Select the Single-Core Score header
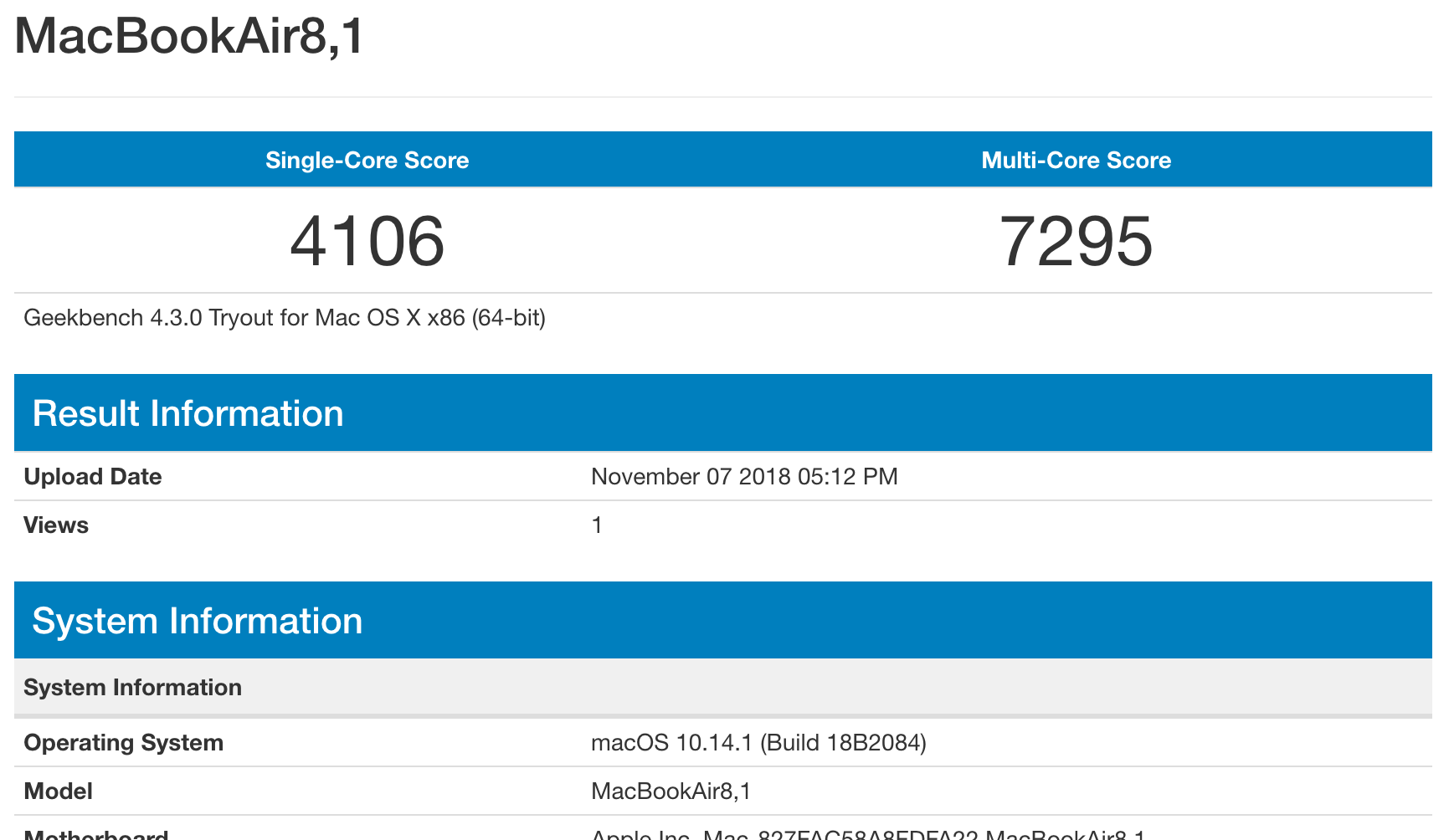Viewport: 1449px width, 840px height. 367,160
